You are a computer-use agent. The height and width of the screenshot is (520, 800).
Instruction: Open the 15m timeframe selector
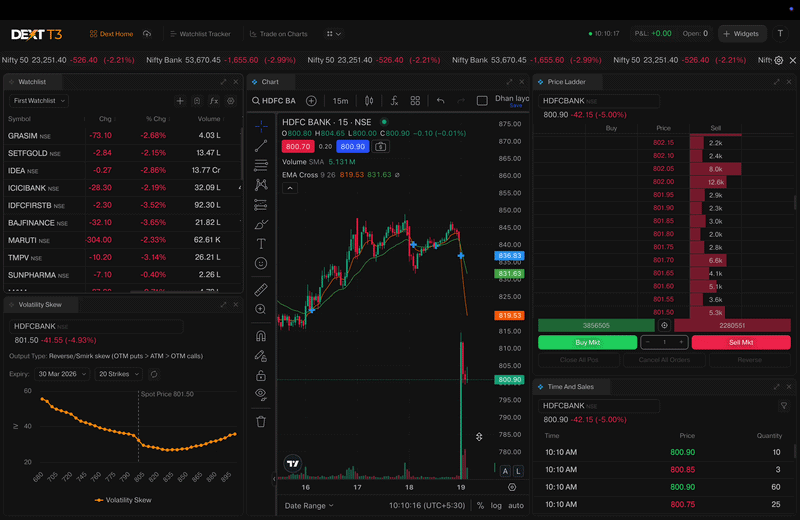click(x=340, y=101)
